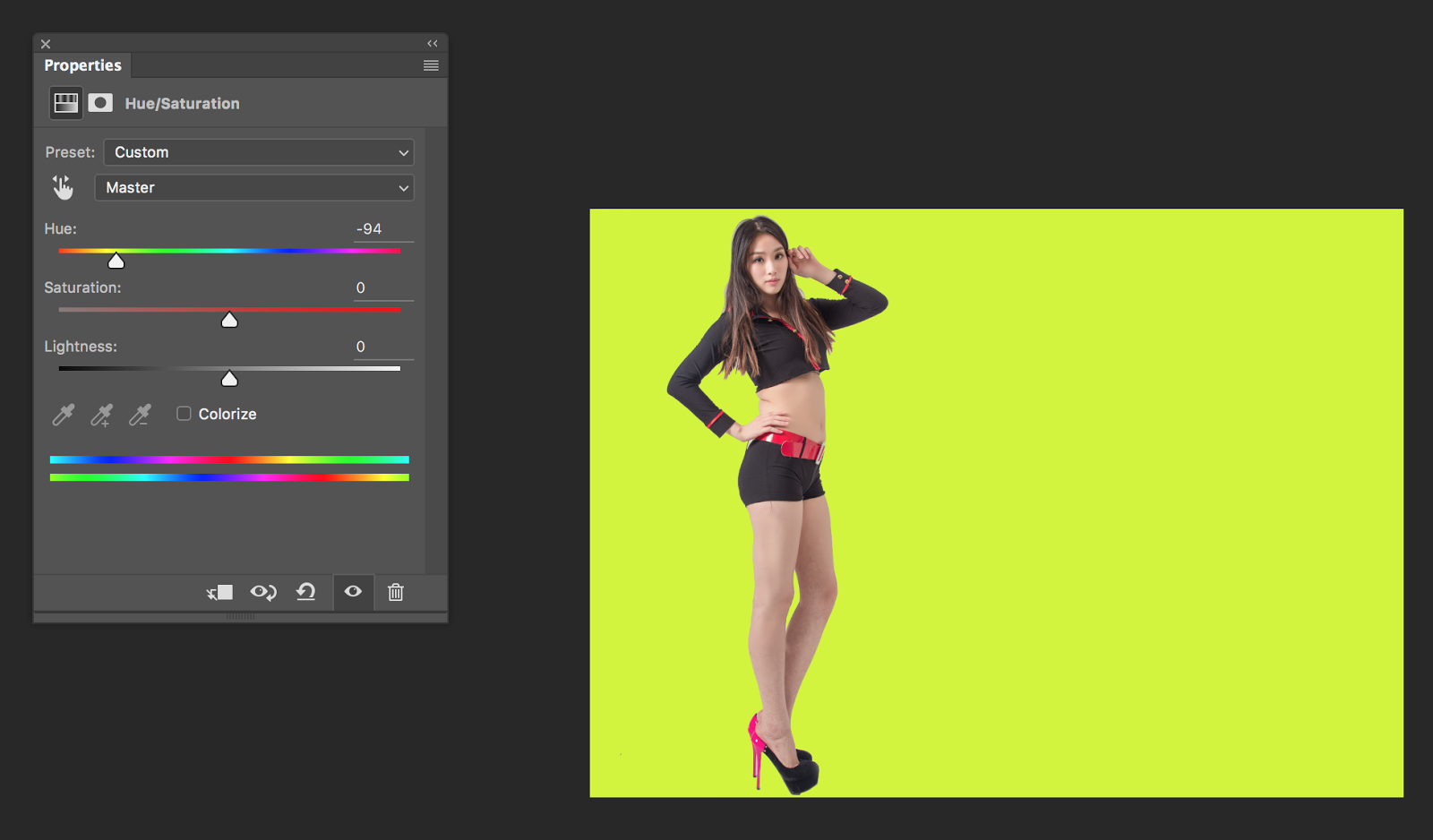
Task: Activate the on-image targeted adjustment tool
Action: [62, 187]
